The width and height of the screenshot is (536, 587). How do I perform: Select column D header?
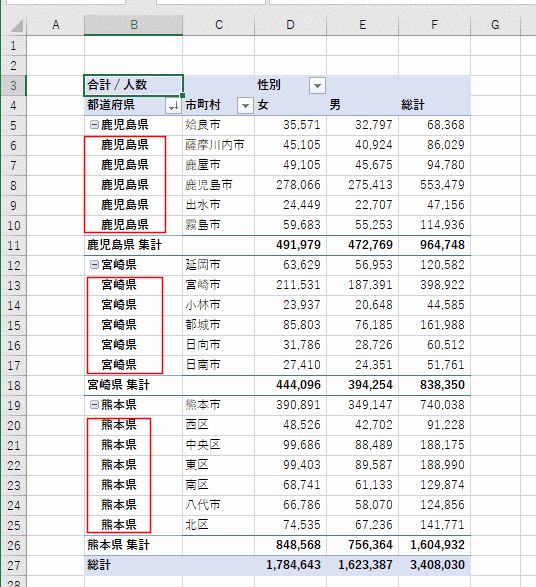point(290,25)
